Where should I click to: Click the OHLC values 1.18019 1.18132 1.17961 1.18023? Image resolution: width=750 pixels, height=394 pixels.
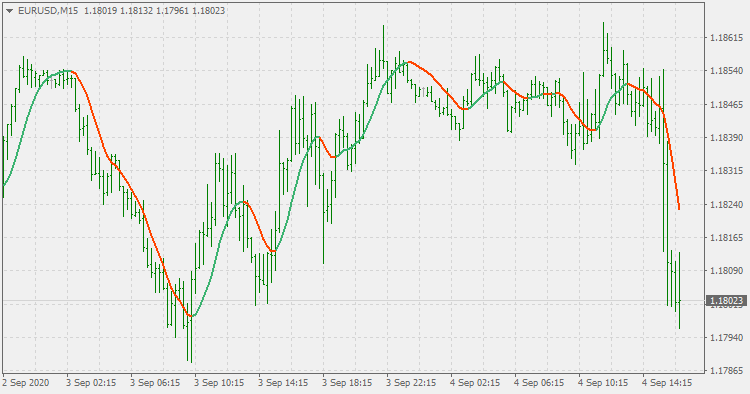click(x=154, y=11)
